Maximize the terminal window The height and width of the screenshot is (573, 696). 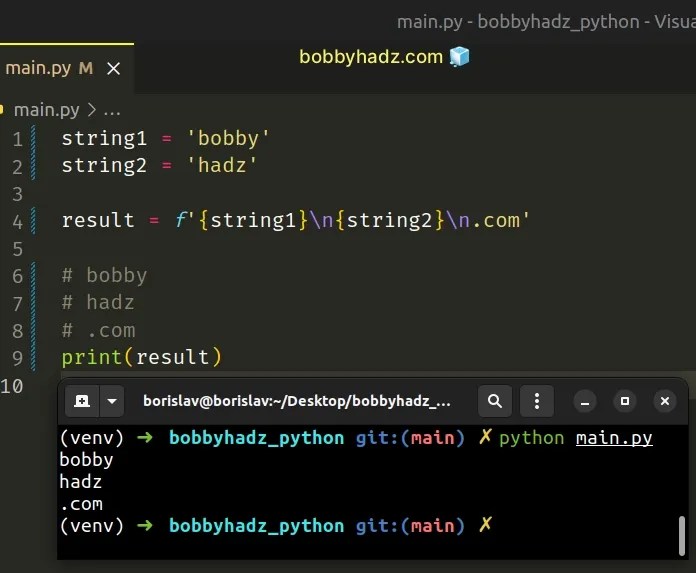pyautogui.click(x=625, y=401)
